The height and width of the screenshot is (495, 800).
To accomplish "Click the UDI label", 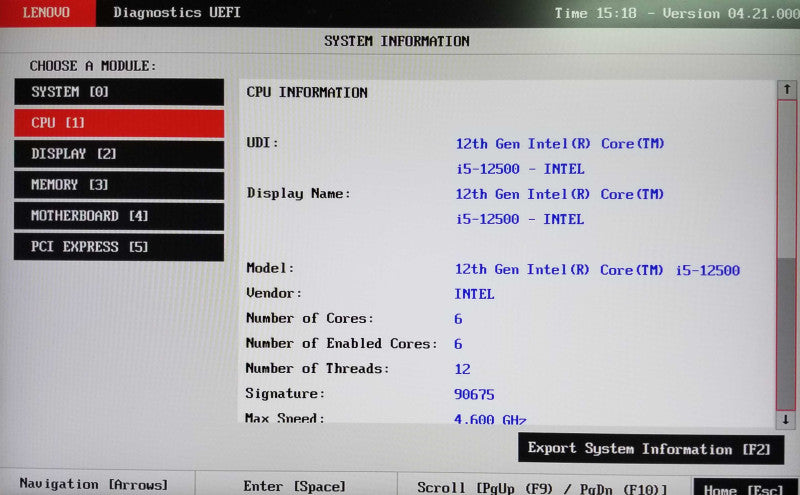I will [262, 142].
